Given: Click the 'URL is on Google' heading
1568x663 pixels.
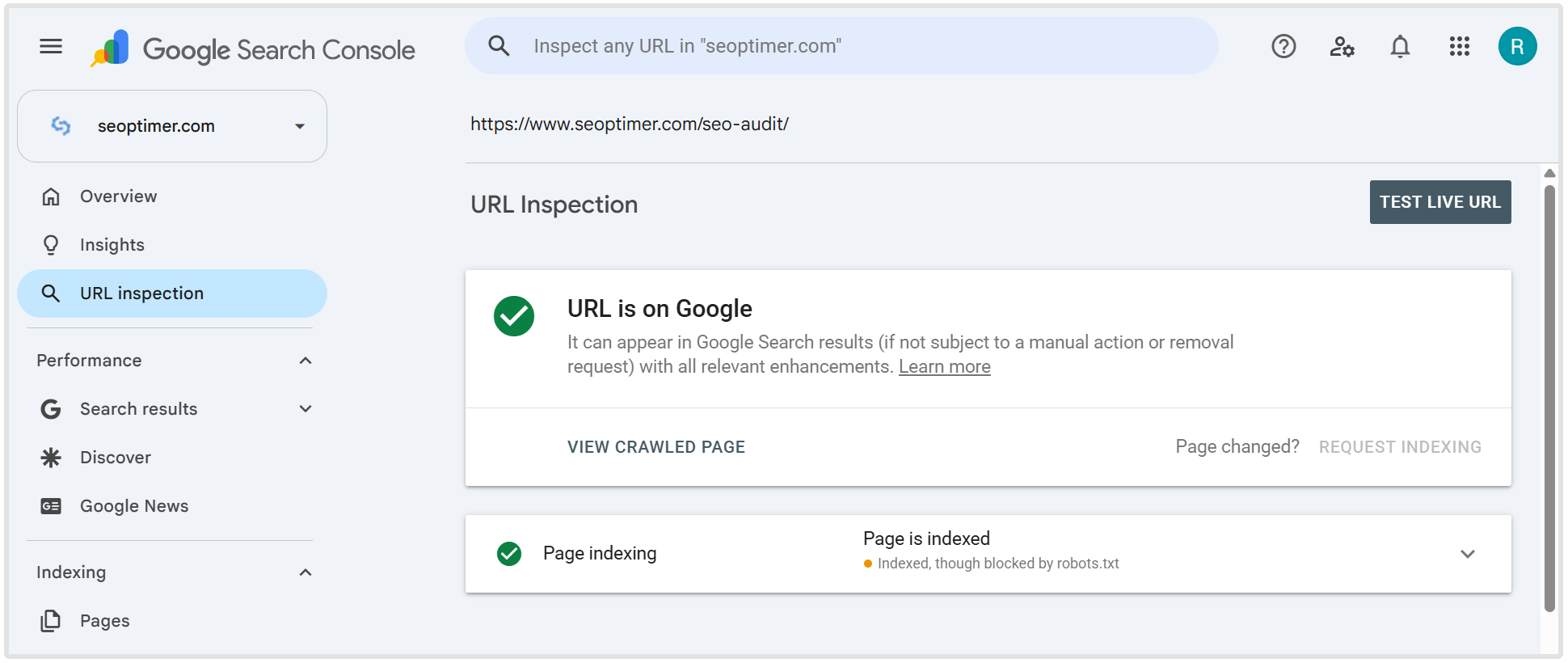Looking at the screenshot, I should 660,309.
